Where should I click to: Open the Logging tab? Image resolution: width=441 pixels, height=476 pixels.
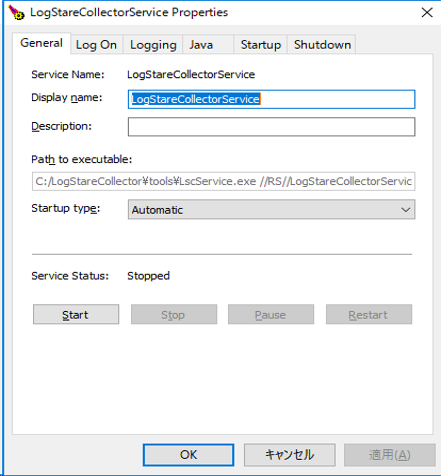tap(153, 45)
